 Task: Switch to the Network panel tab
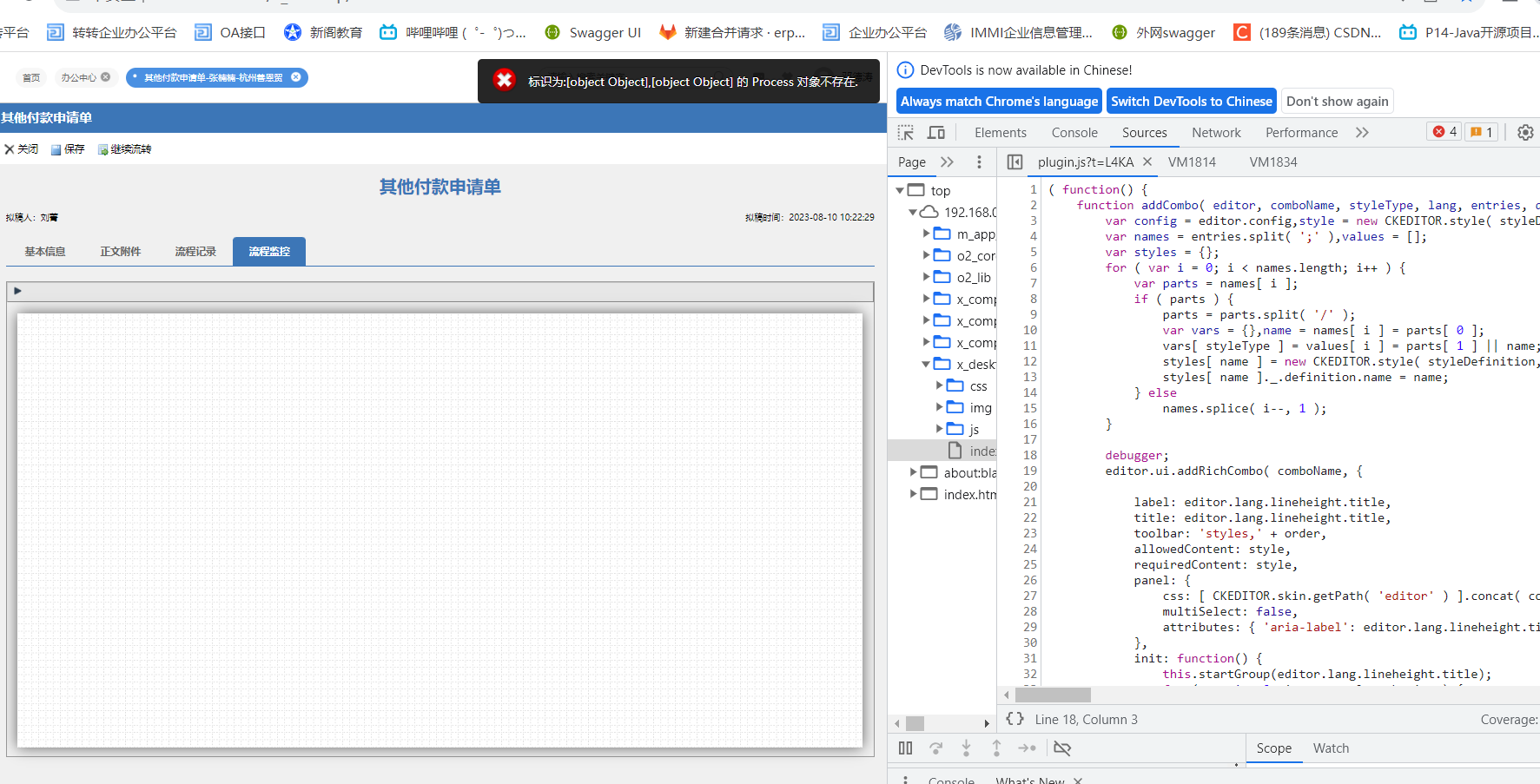pos(1216,133)
